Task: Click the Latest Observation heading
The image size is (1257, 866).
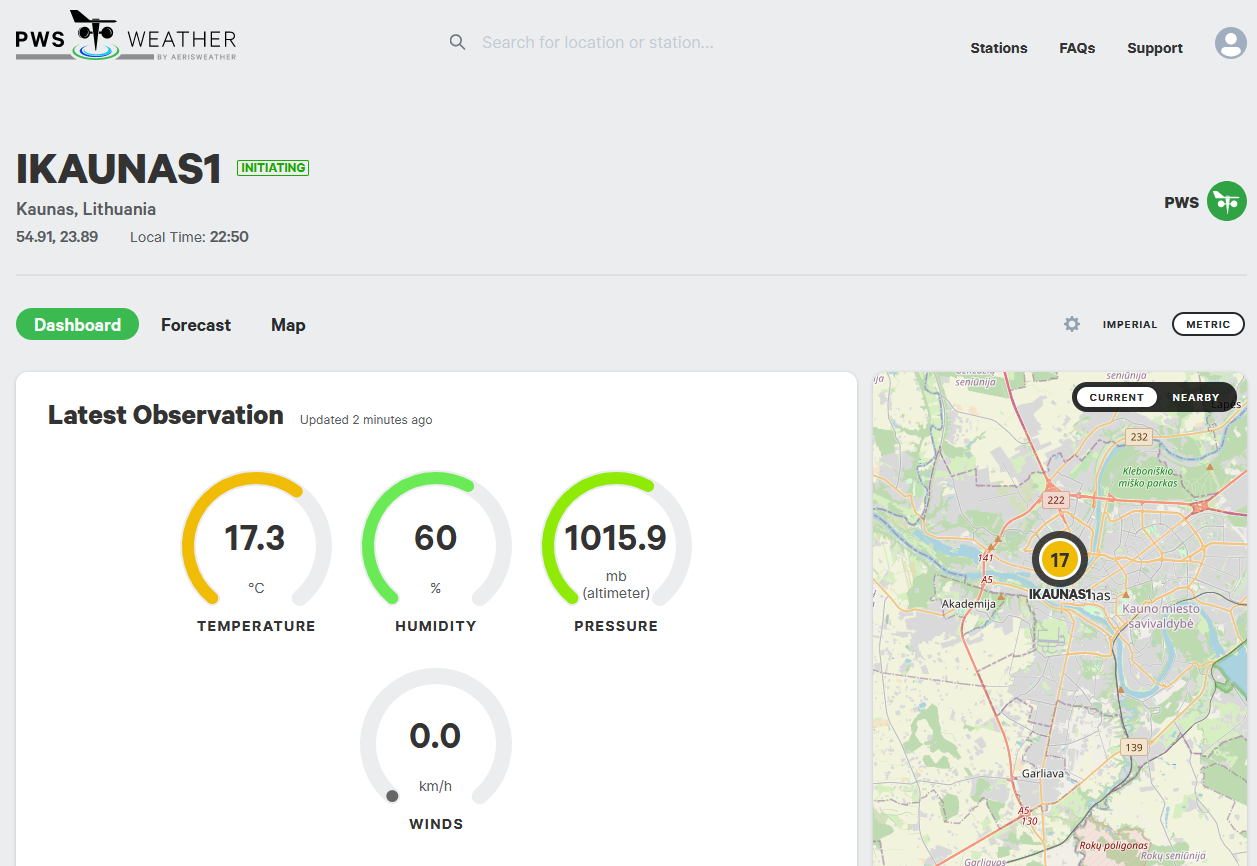Action: tap(166, 415)
